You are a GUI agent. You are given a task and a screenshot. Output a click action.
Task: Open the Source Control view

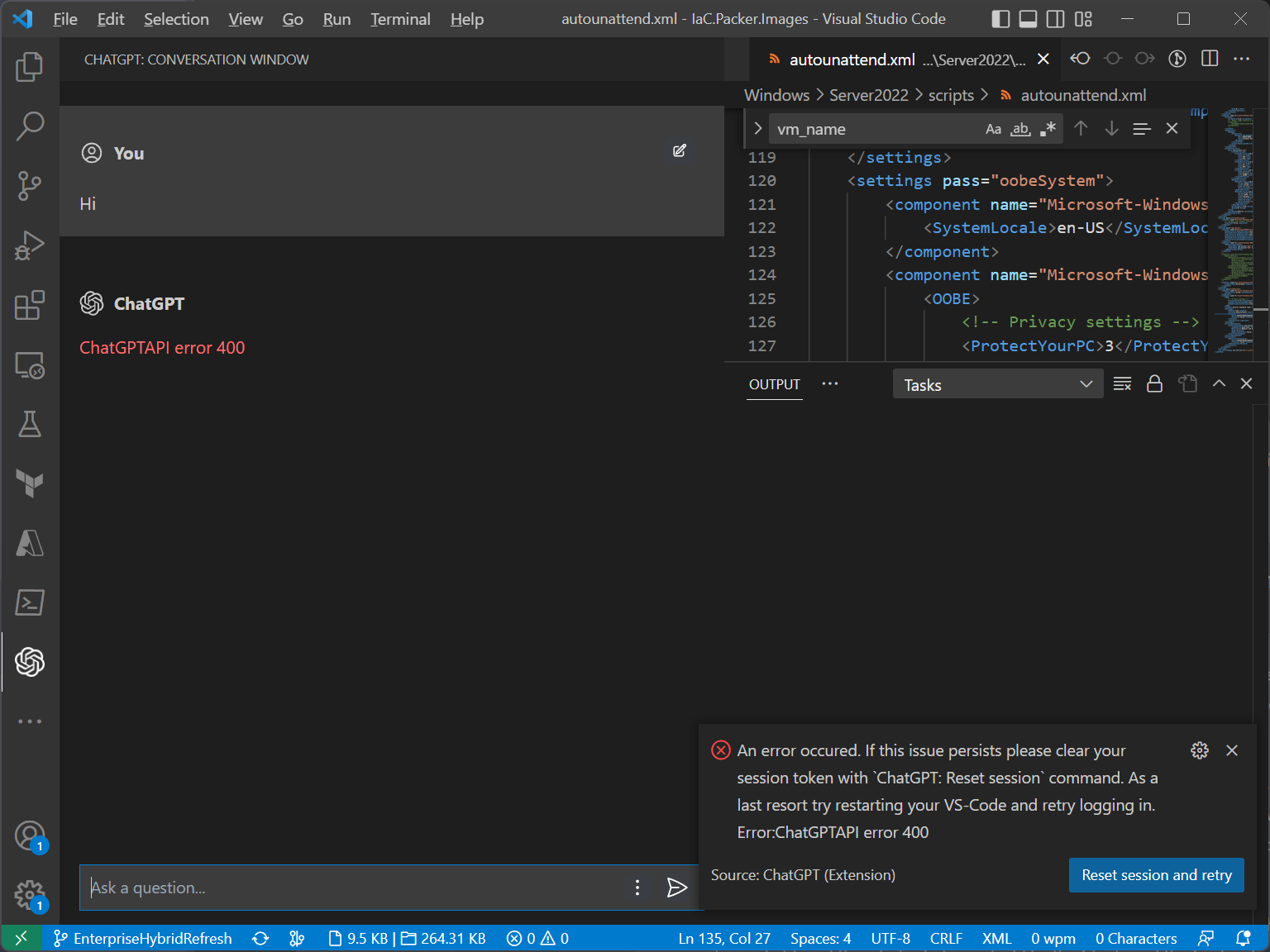coord(30,186)
